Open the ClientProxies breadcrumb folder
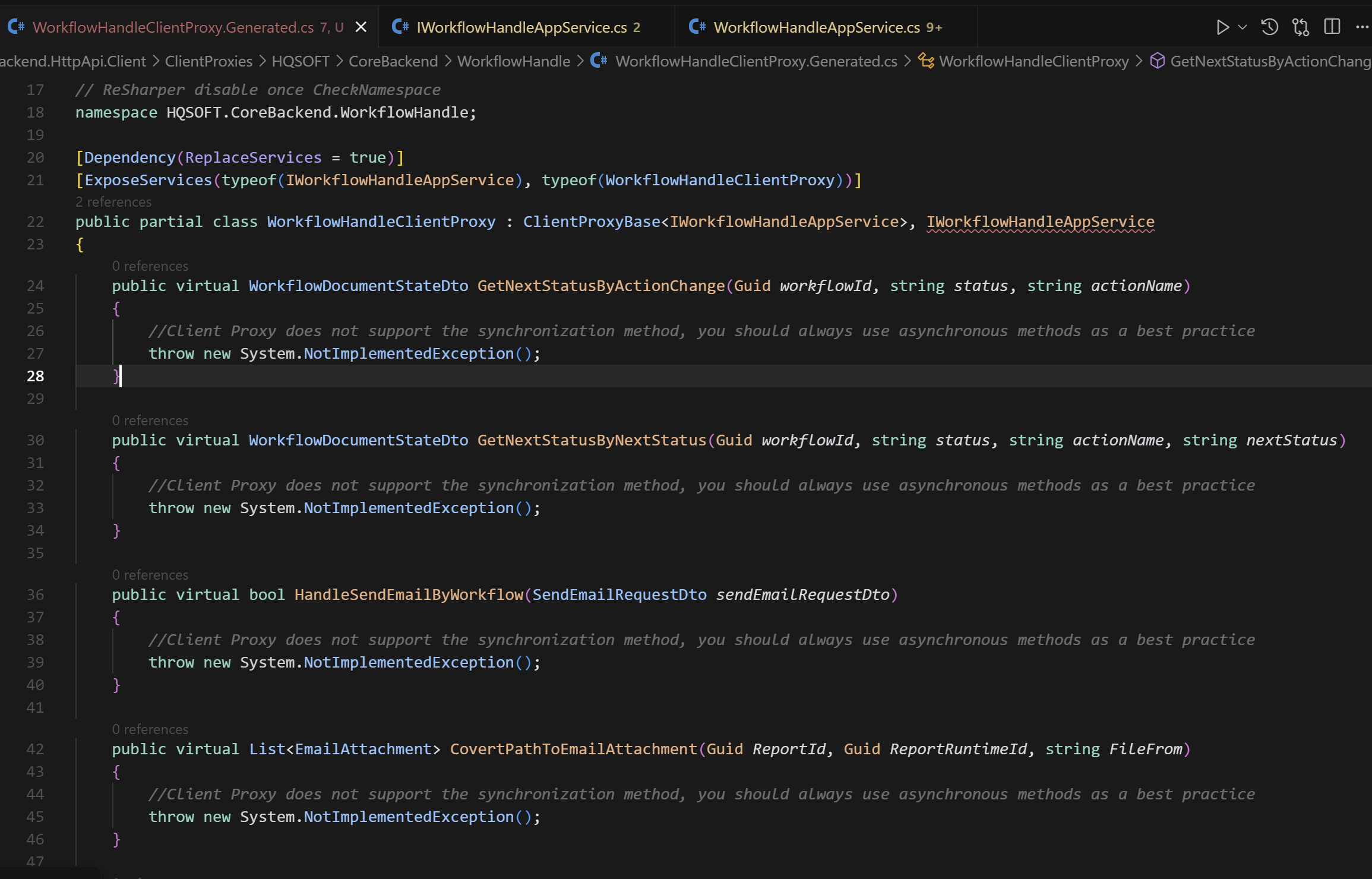This screenshot has width=1372, height=879. tap(208, 61)
